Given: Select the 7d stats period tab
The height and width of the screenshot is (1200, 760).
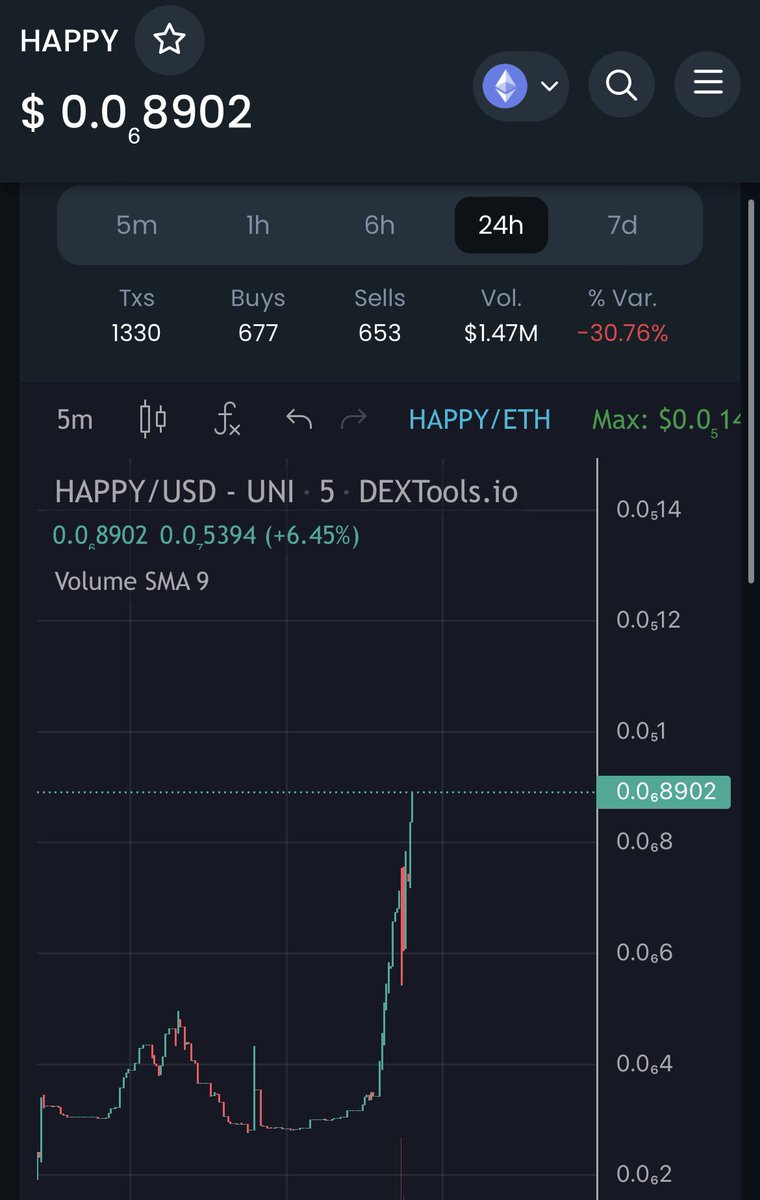Looking at the screenshot, I should pyautogui.click(x=622, y=225).
